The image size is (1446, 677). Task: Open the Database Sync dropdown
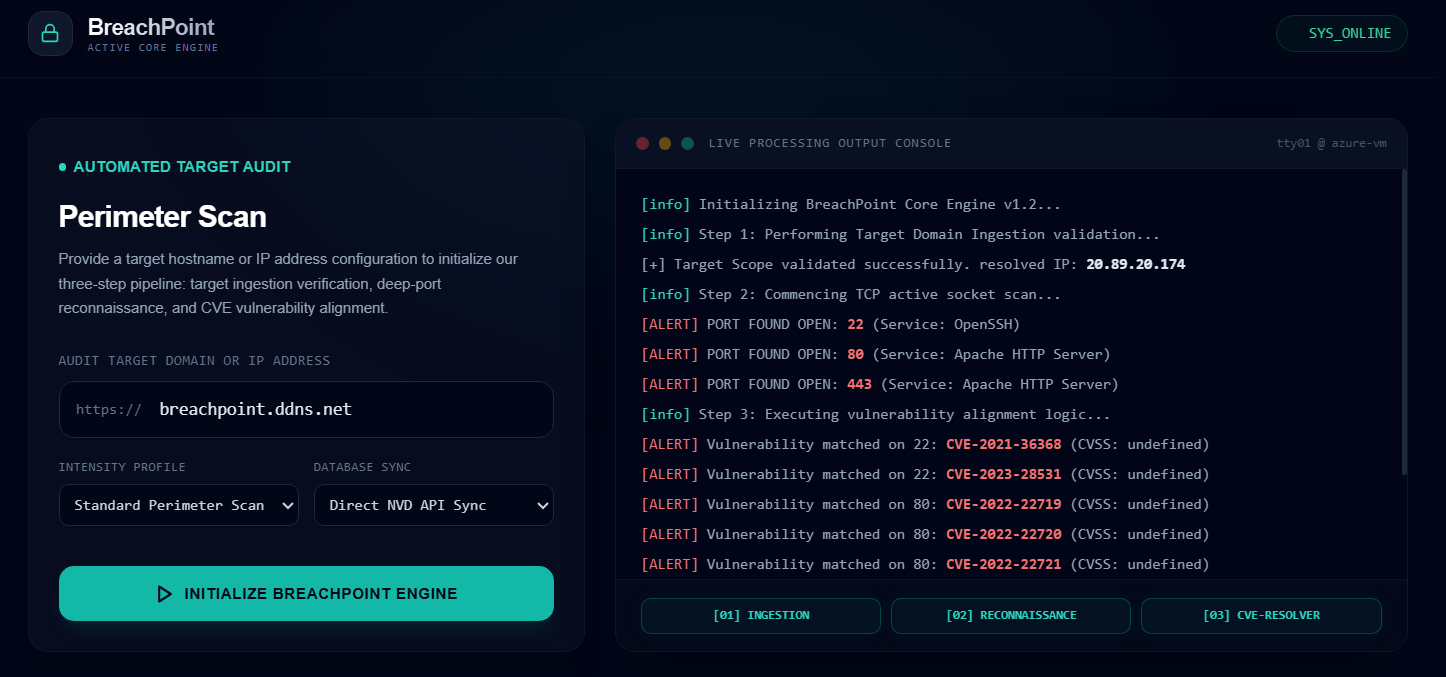433,505
